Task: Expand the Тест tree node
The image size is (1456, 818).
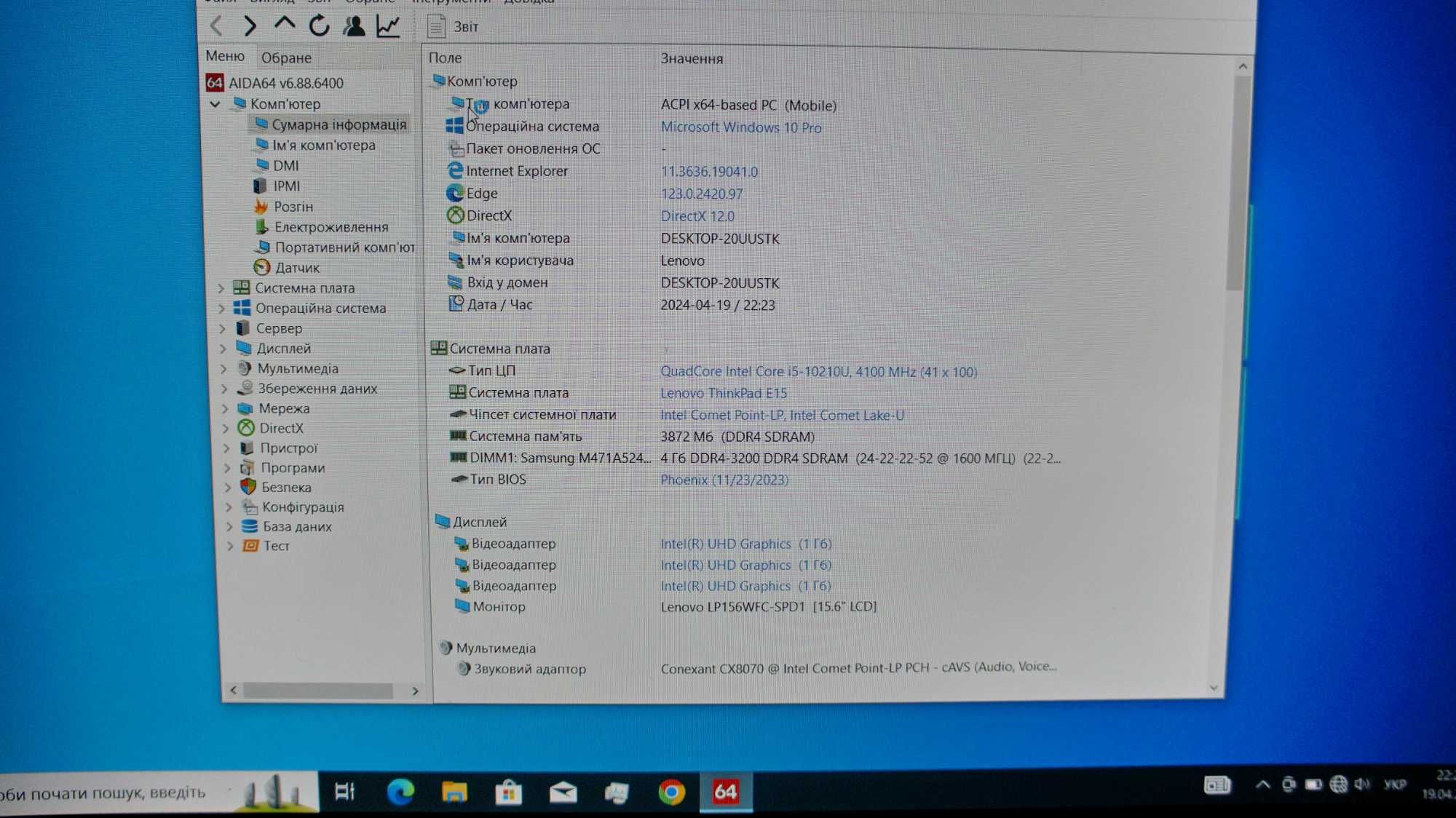Action: [x=230, y=546]
